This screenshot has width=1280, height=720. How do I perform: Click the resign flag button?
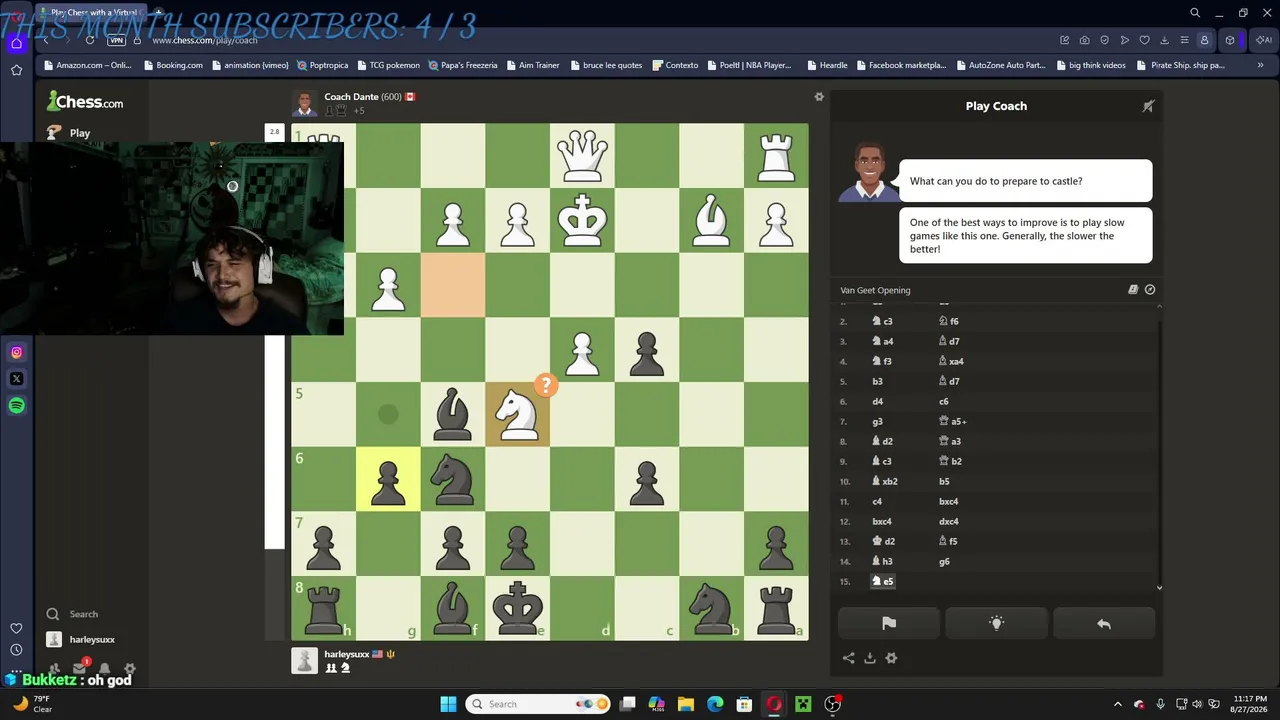coord(889,623)
